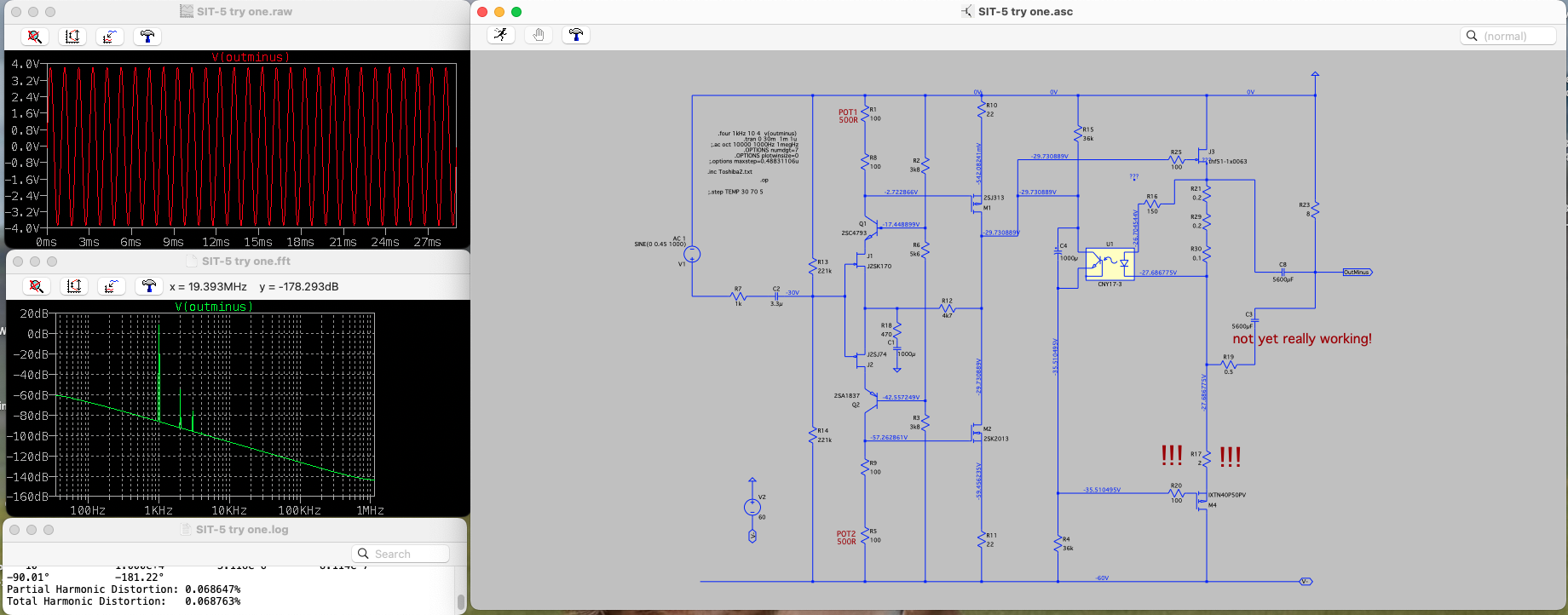Select the 'not yet really working!' comment
The width and height of the screenshot is (1568, 615).
click(x=1301, y=338)
